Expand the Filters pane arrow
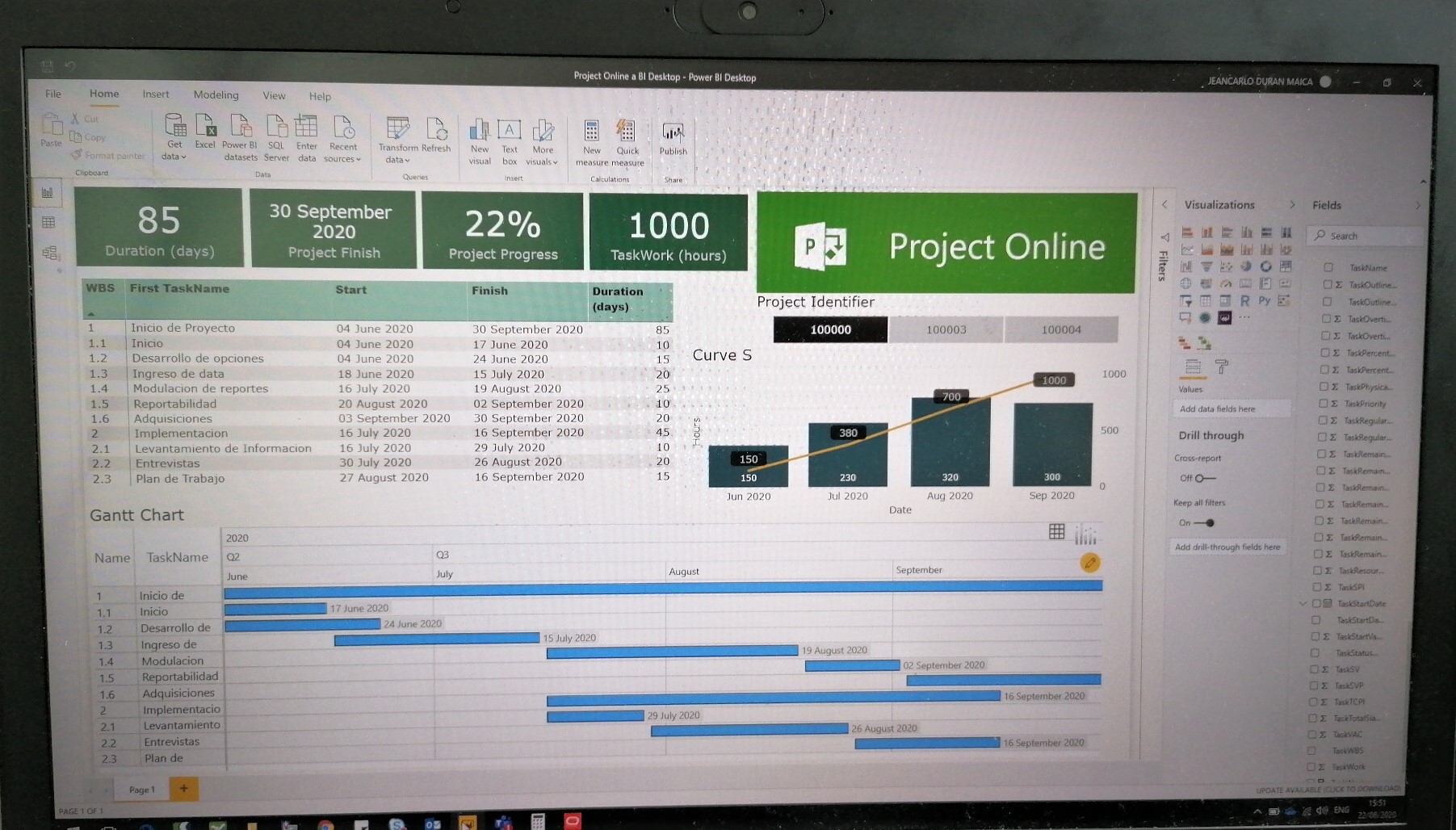Viewport: 1456px width, 830px height. 1164,204
